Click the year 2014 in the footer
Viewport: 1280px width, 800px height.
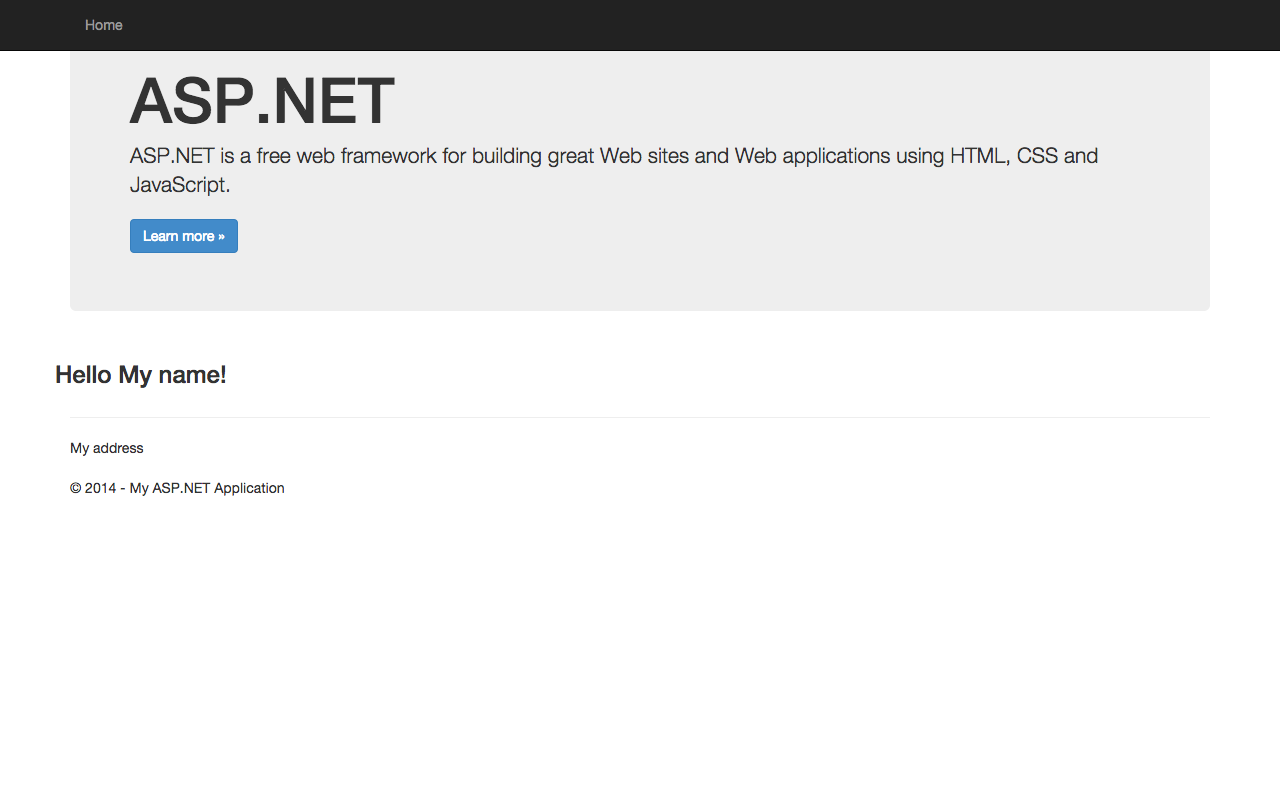pyautogui.click(x=101, y=488)
